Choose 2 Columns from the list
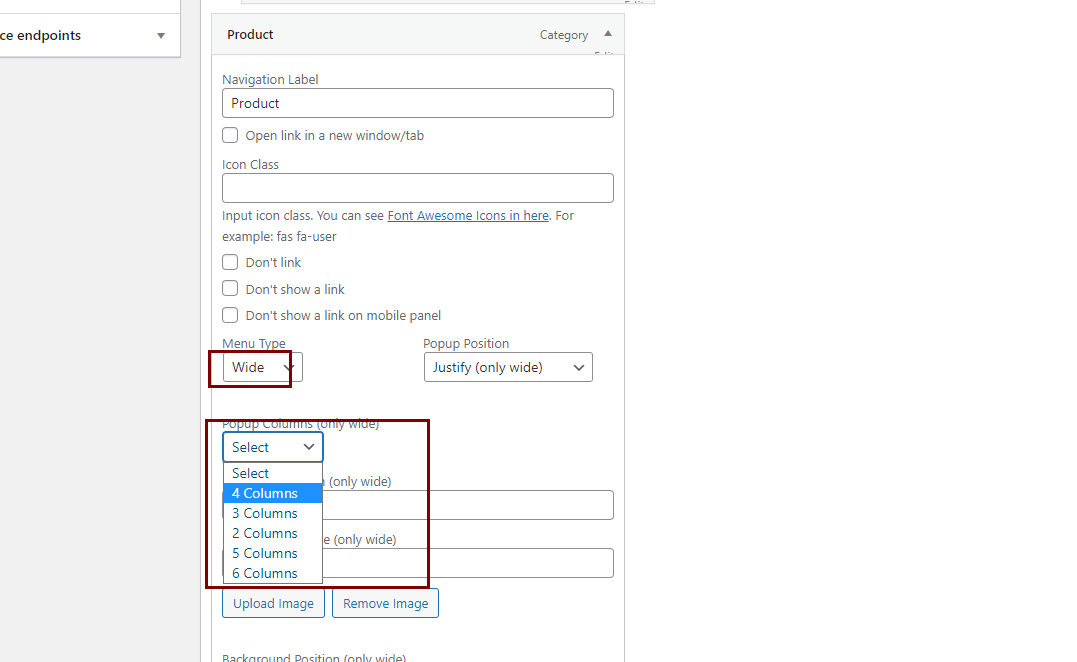The height and width of the screenshot is (662, 1077). pyautogui.click(x=273, y=533)
